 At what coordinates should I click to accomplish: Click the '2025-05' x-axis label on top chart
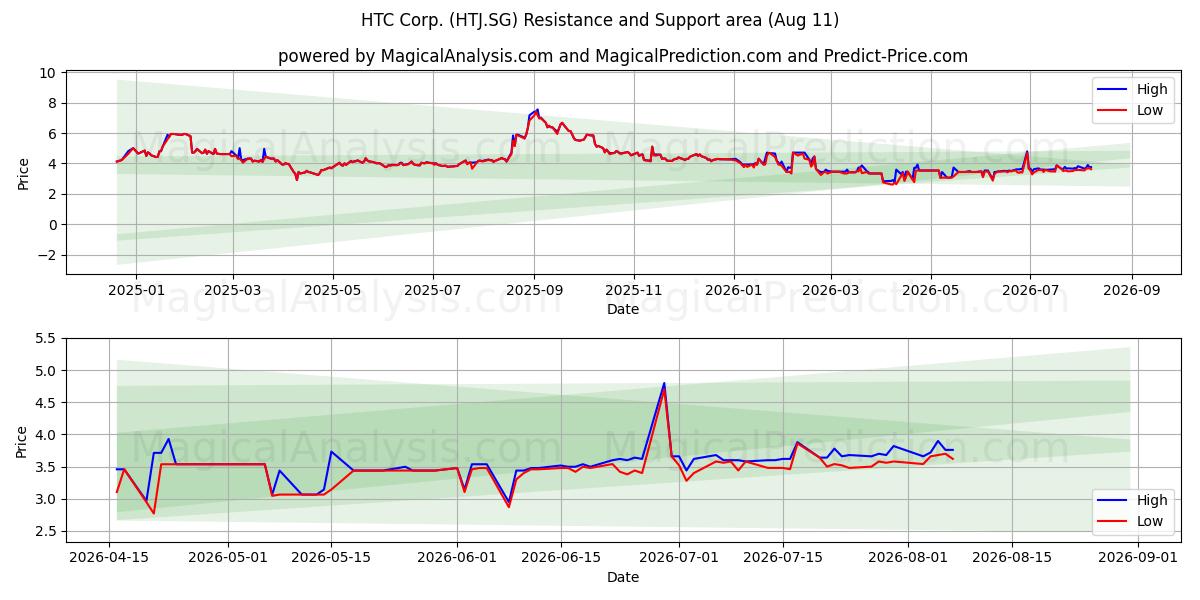pyautogui.click(x=332, y=291)
